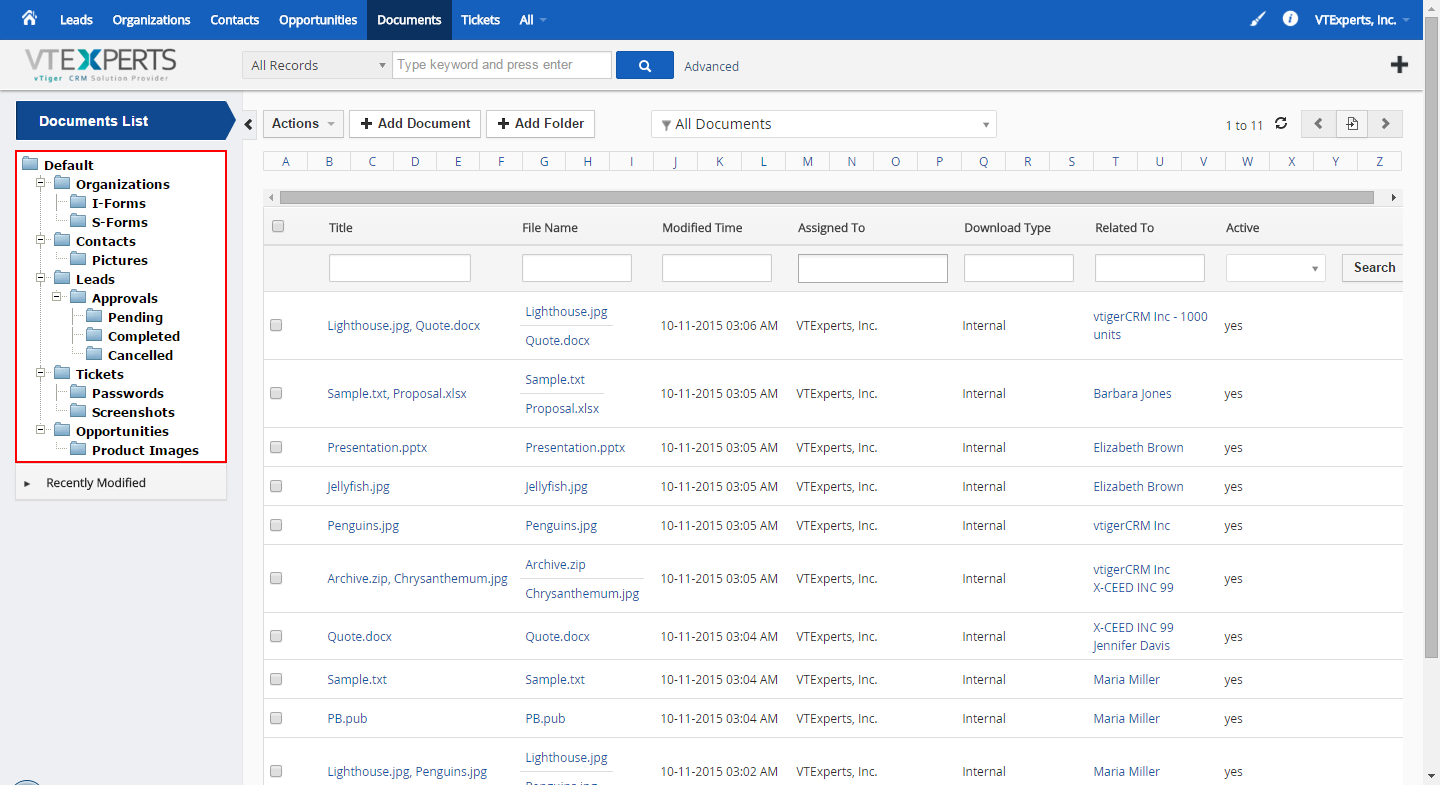Click the quick create plus icon
Screen dimensions: 1440x785
click(1399, 65)
